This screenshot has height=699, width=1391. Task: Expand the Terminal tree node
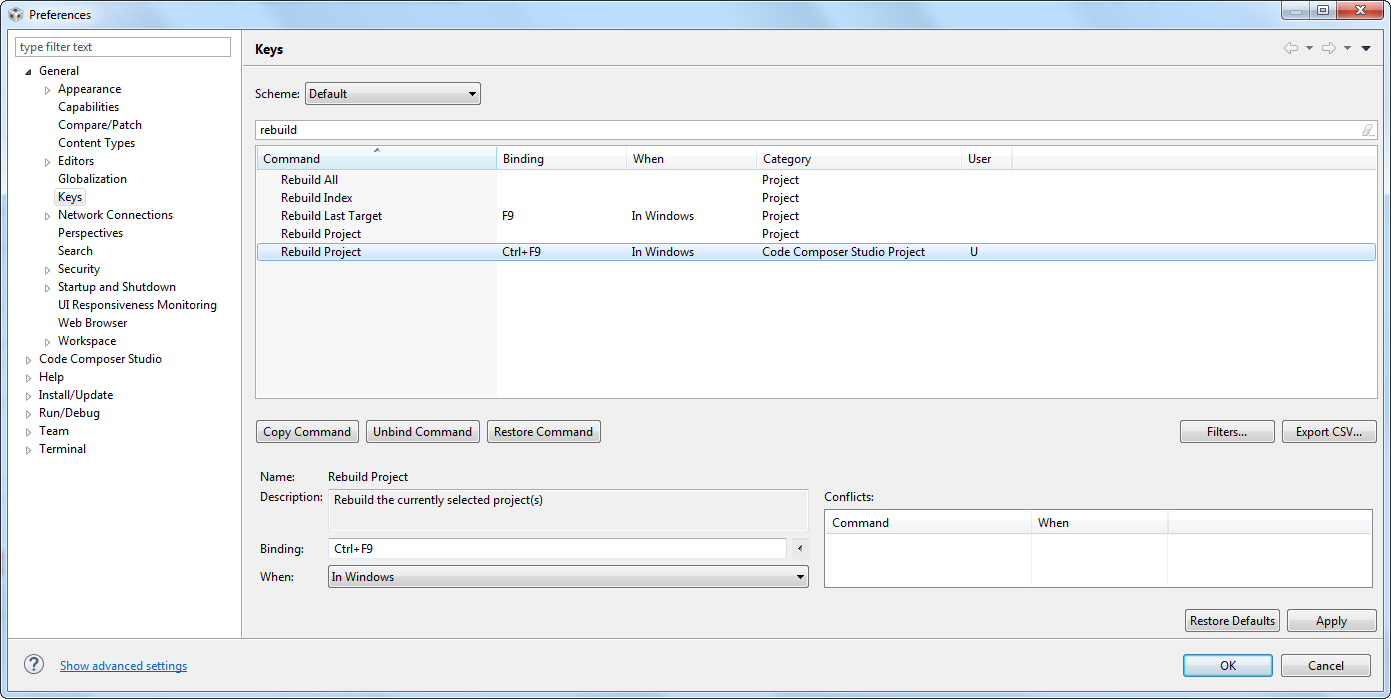[x=29, y=450]
